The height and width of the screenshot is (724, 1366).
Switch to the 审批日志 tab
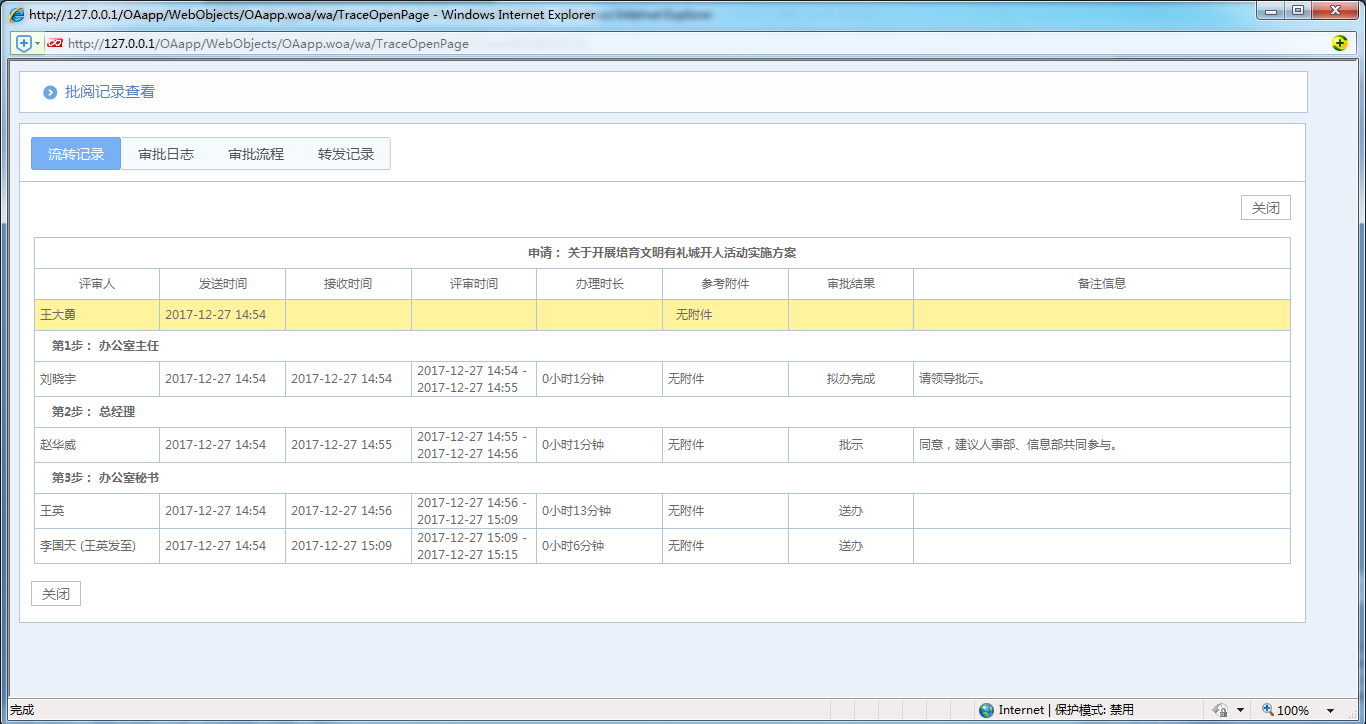click(x=166, y=154)
